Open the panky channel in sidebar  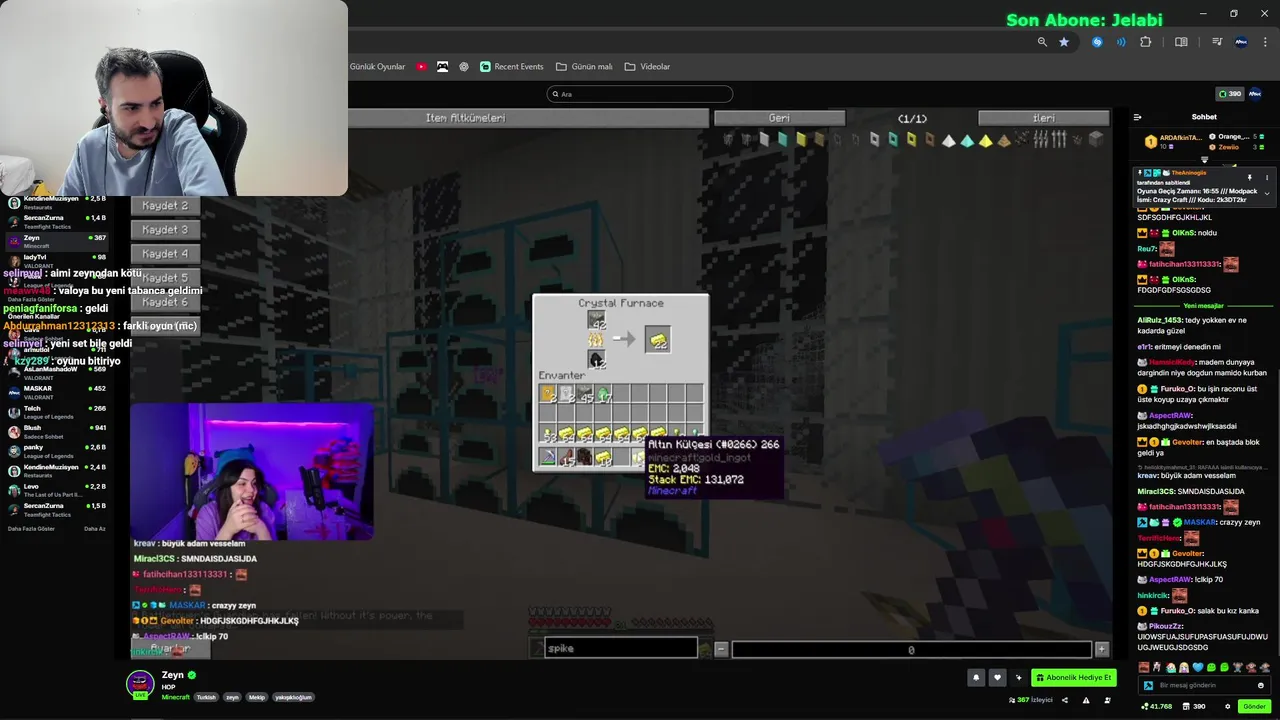pyautogui.click(x=56, y=451)
